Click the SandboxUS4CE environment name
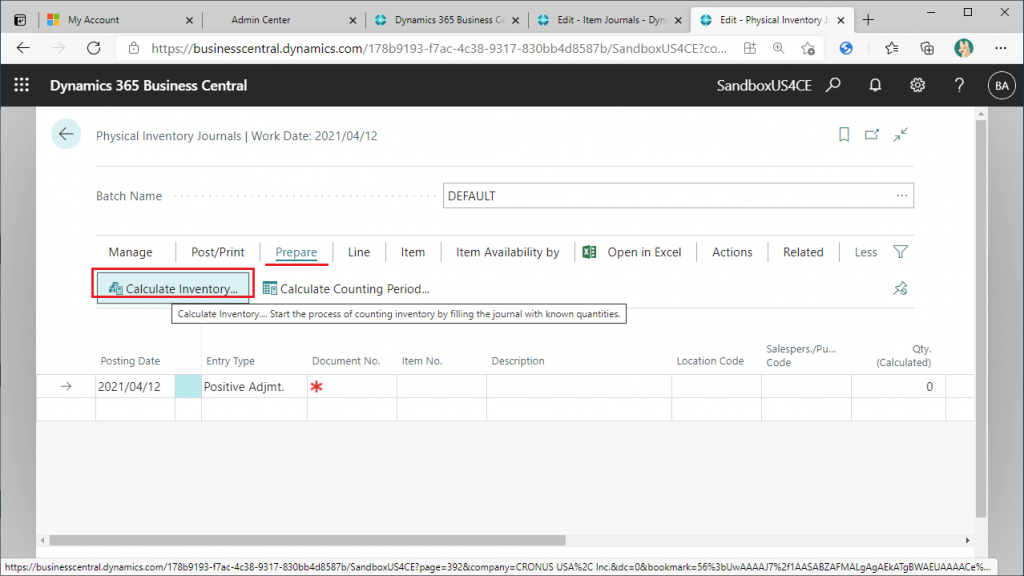 pyautogui.click(x=764, y=86)
